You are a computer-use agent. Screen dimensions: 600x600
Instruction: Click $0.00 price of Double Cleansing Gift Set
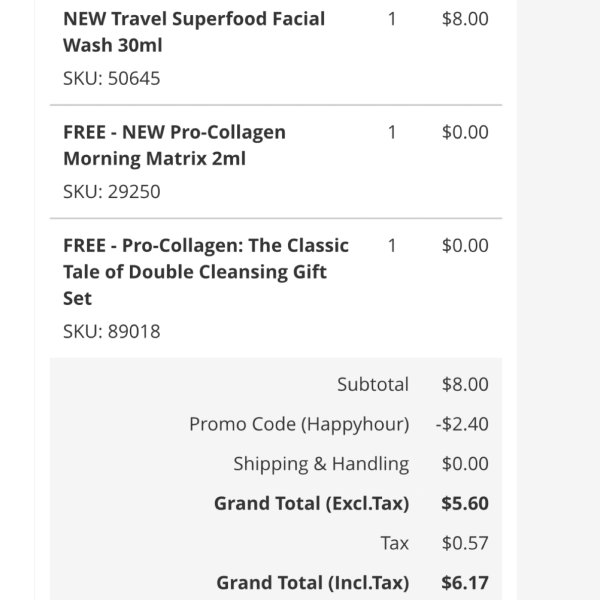[x=465, y=246]
